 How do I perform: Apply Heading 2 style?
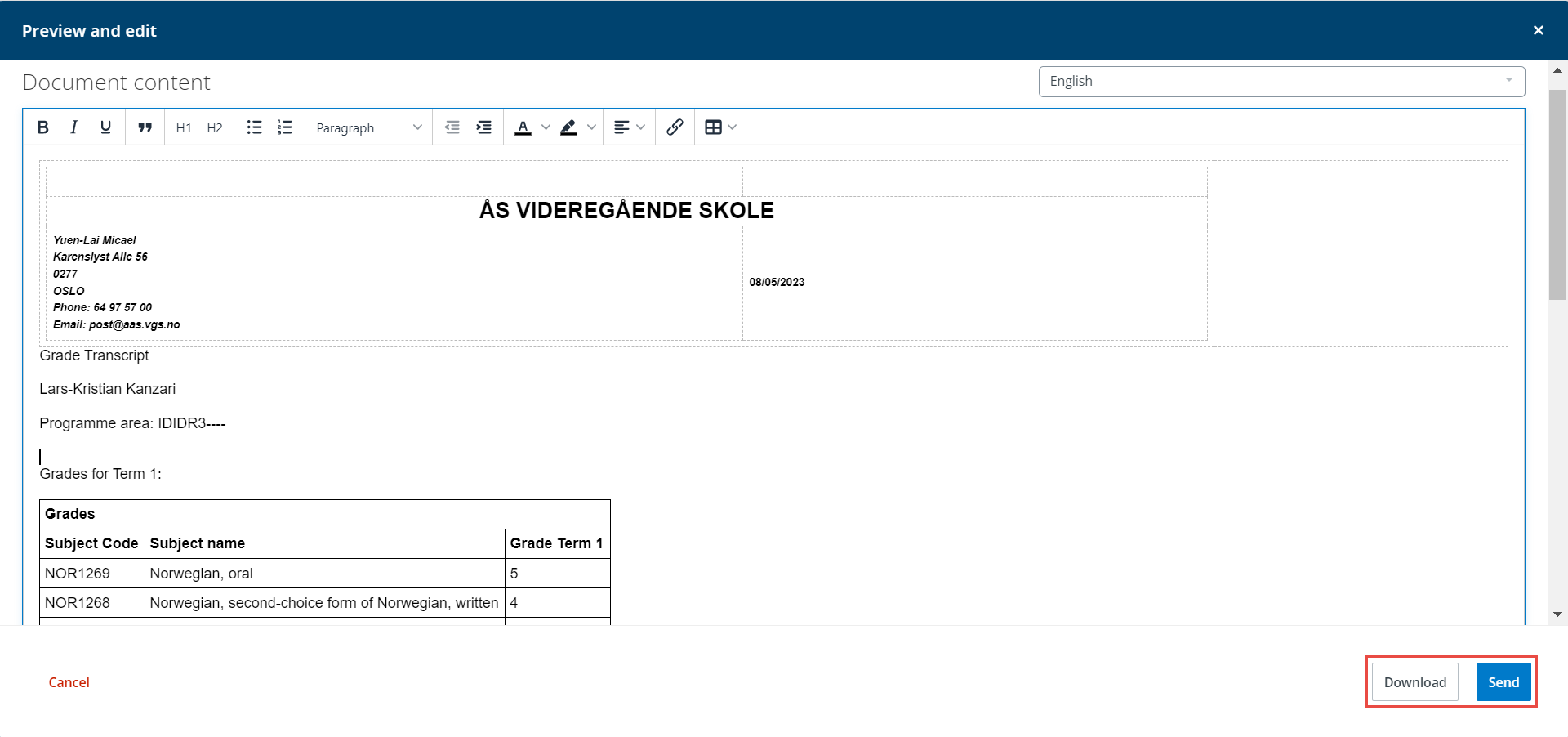(215, 127)
